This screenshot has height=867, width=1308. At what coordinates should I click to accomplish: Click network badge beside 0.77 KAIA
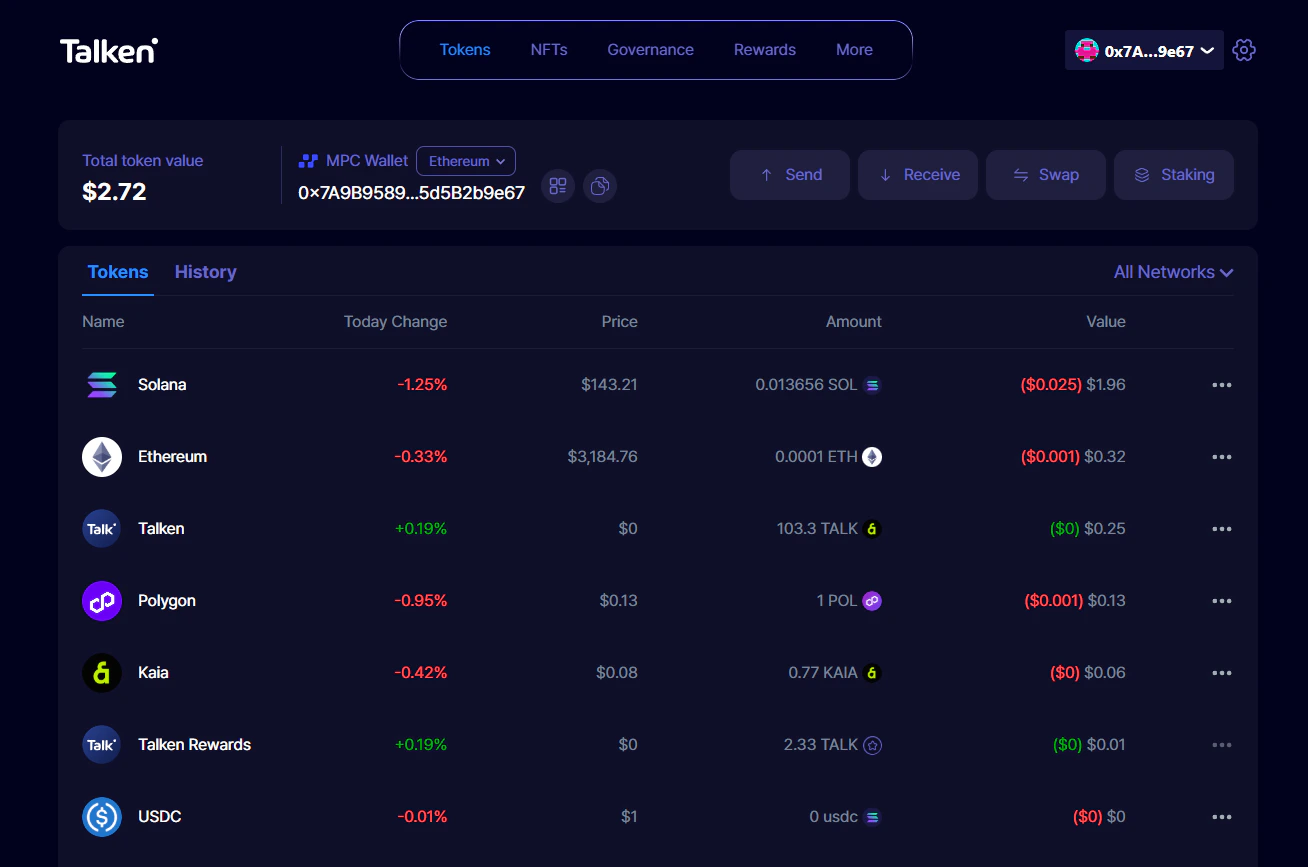(x=872, y=673)
